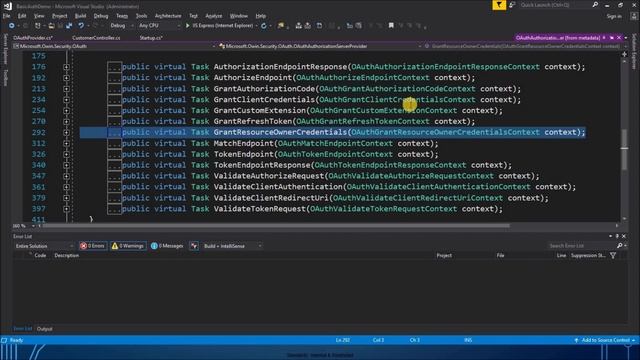640x360 pixels.
Task: Click the comment selection toolbar icon
Action: pyautogui.click(x=349, y=26)
